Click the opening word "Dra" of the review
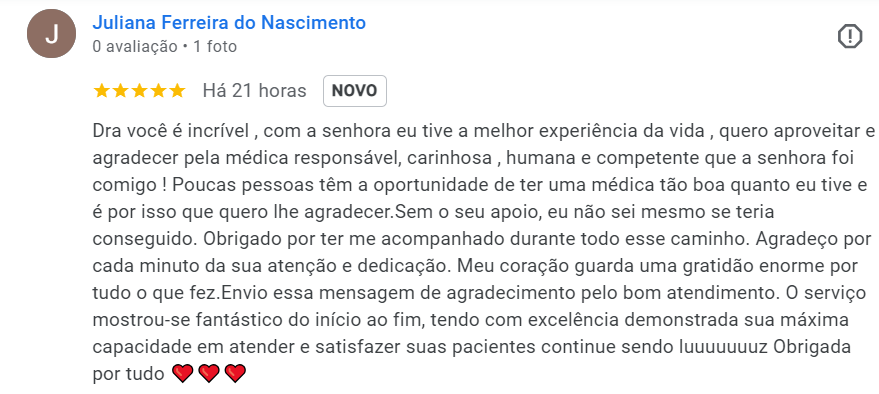Viewport: 879px width, 394px height. coord(108,132)
